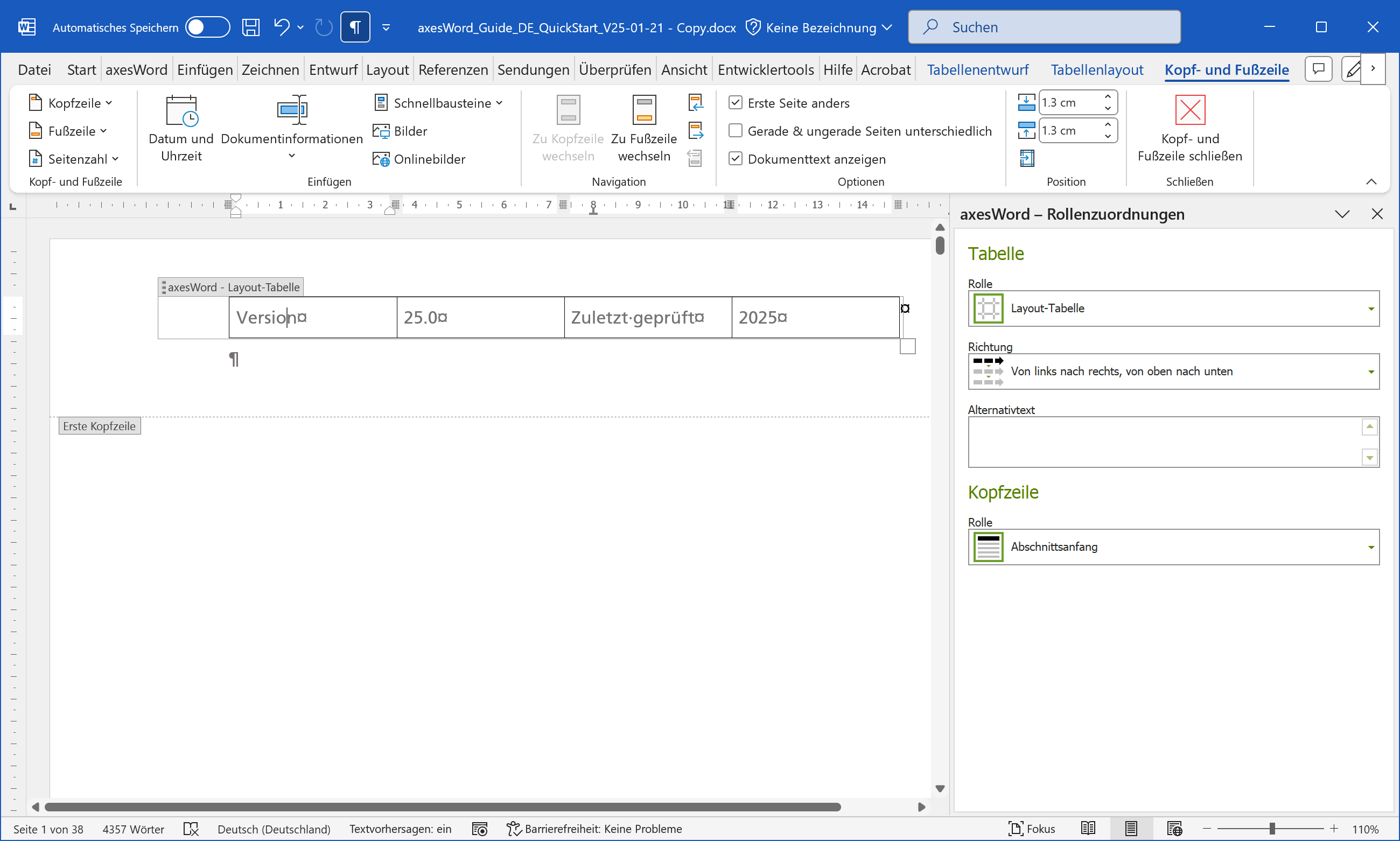Open Seitenzahl dropdown

click(x=74, y=159)
